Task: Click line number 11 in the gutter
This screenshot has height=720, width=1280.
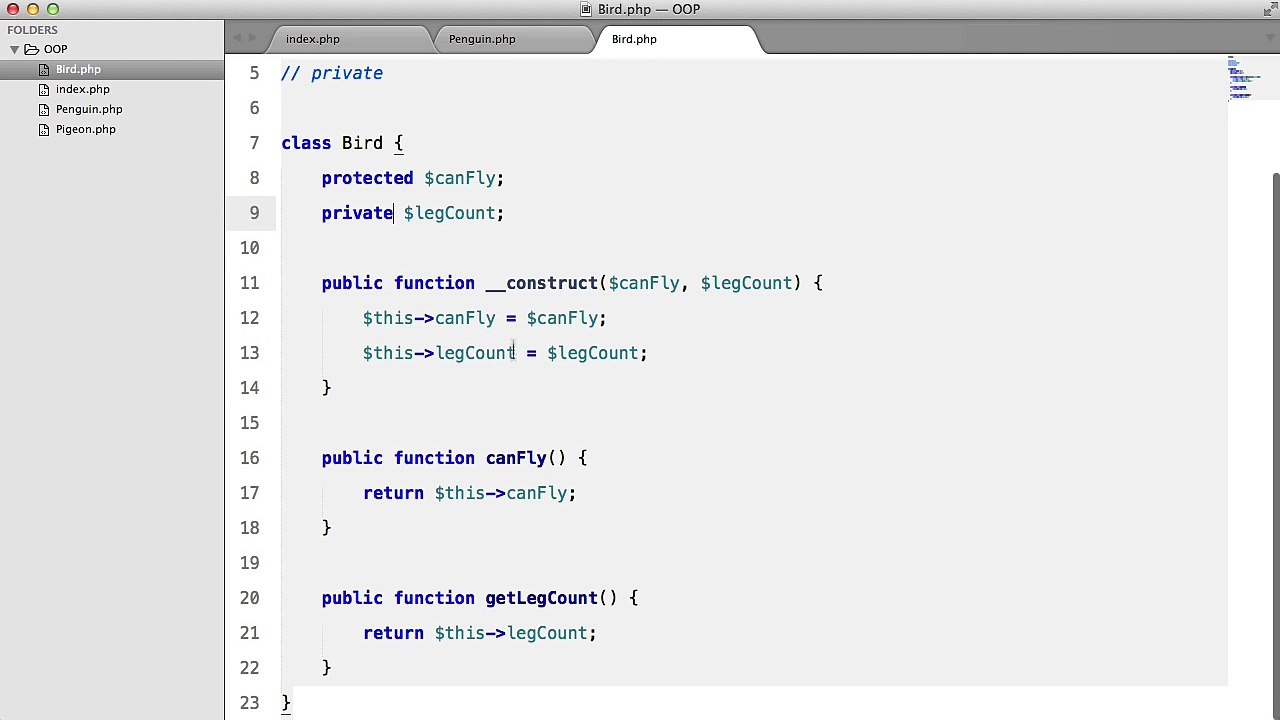Action: 250,283
